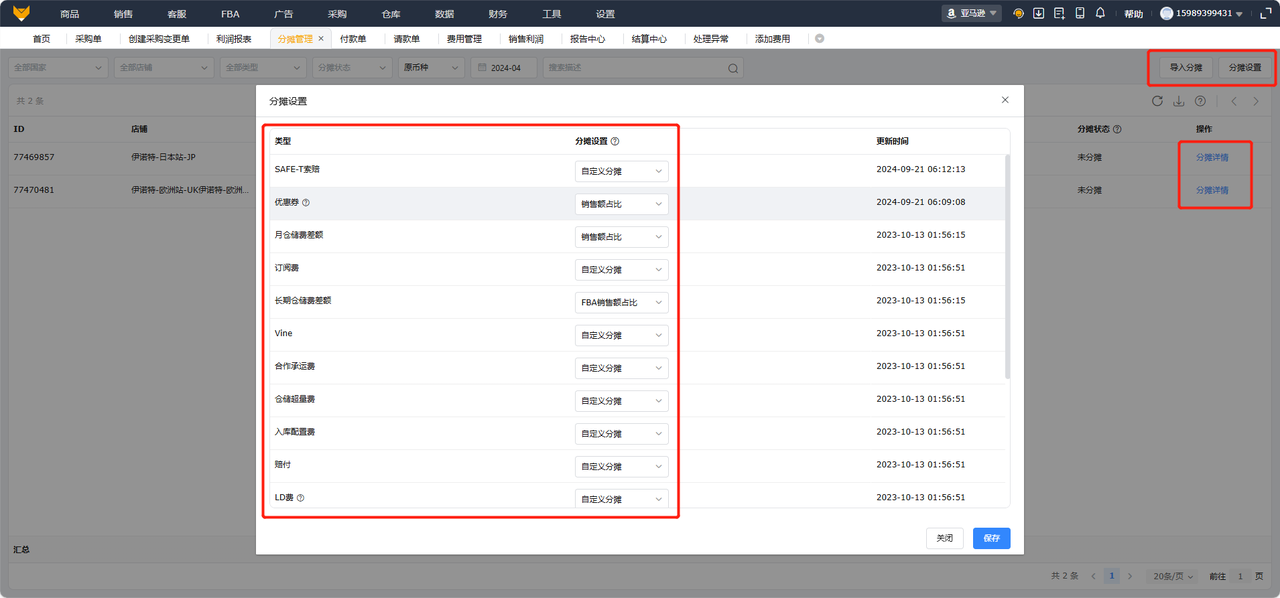
Task: Click the task list note icon in header
Action: coord(1059,14)
